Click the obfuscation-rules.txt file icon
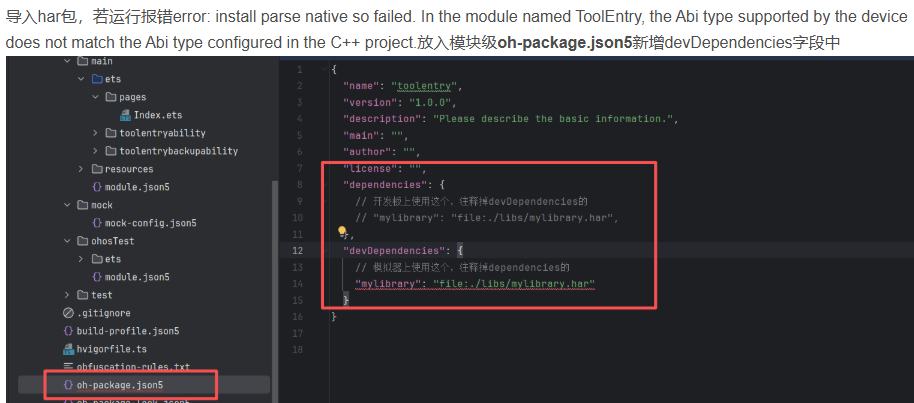Viewport: 914px width, 403px height. click(x=69, y=367)
